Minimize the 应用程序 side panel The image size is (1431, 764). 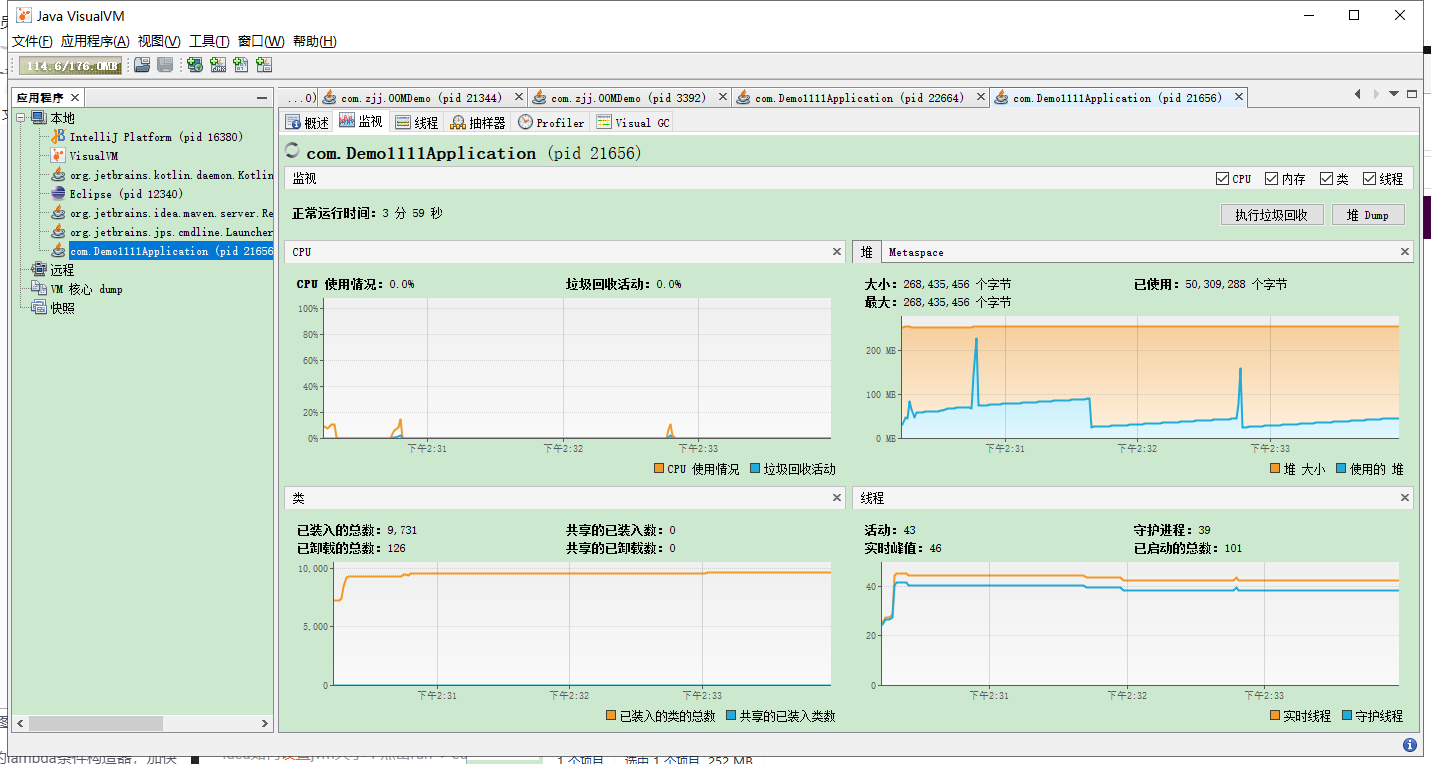262,98
